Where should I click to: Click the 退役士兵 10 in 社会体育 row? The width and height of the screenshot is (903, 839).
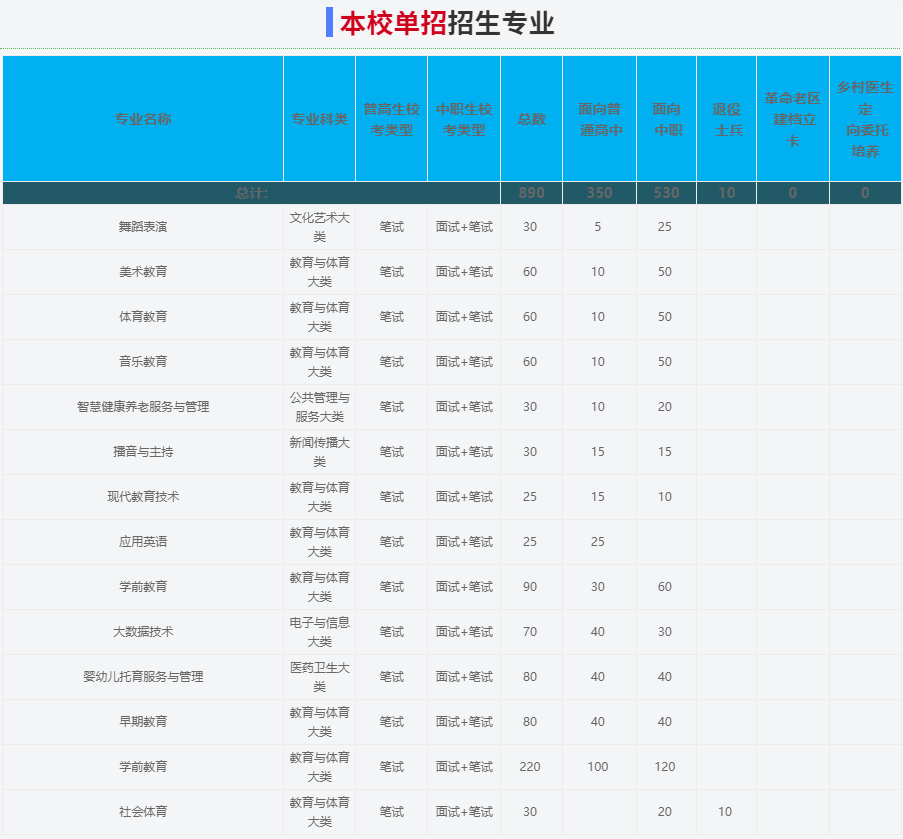tap(724, 811)
